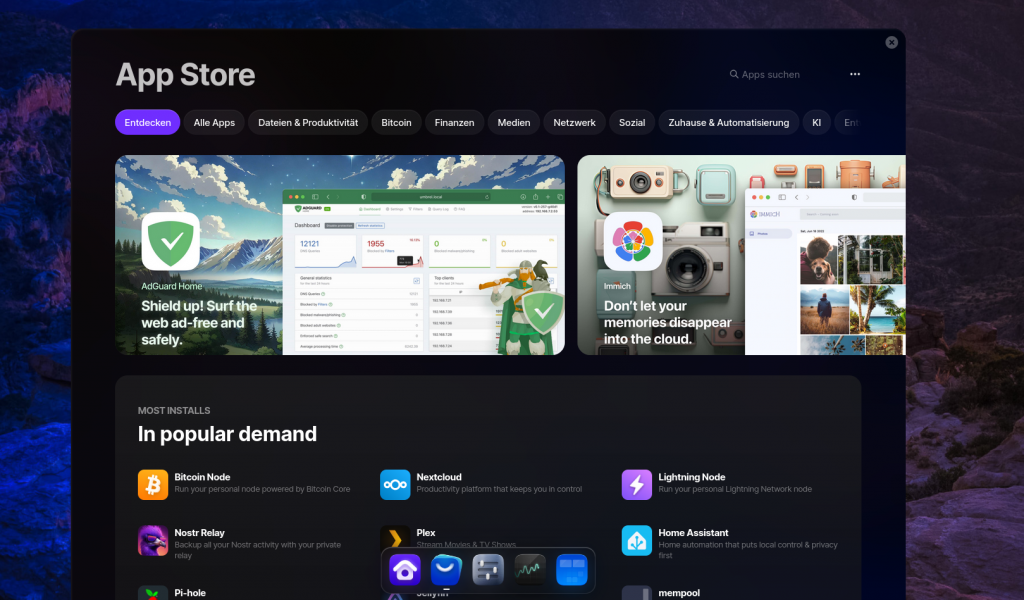This screenshot has height=600, width=1024.
Task: Open the Lightning Node app icon
Action: 636,484
